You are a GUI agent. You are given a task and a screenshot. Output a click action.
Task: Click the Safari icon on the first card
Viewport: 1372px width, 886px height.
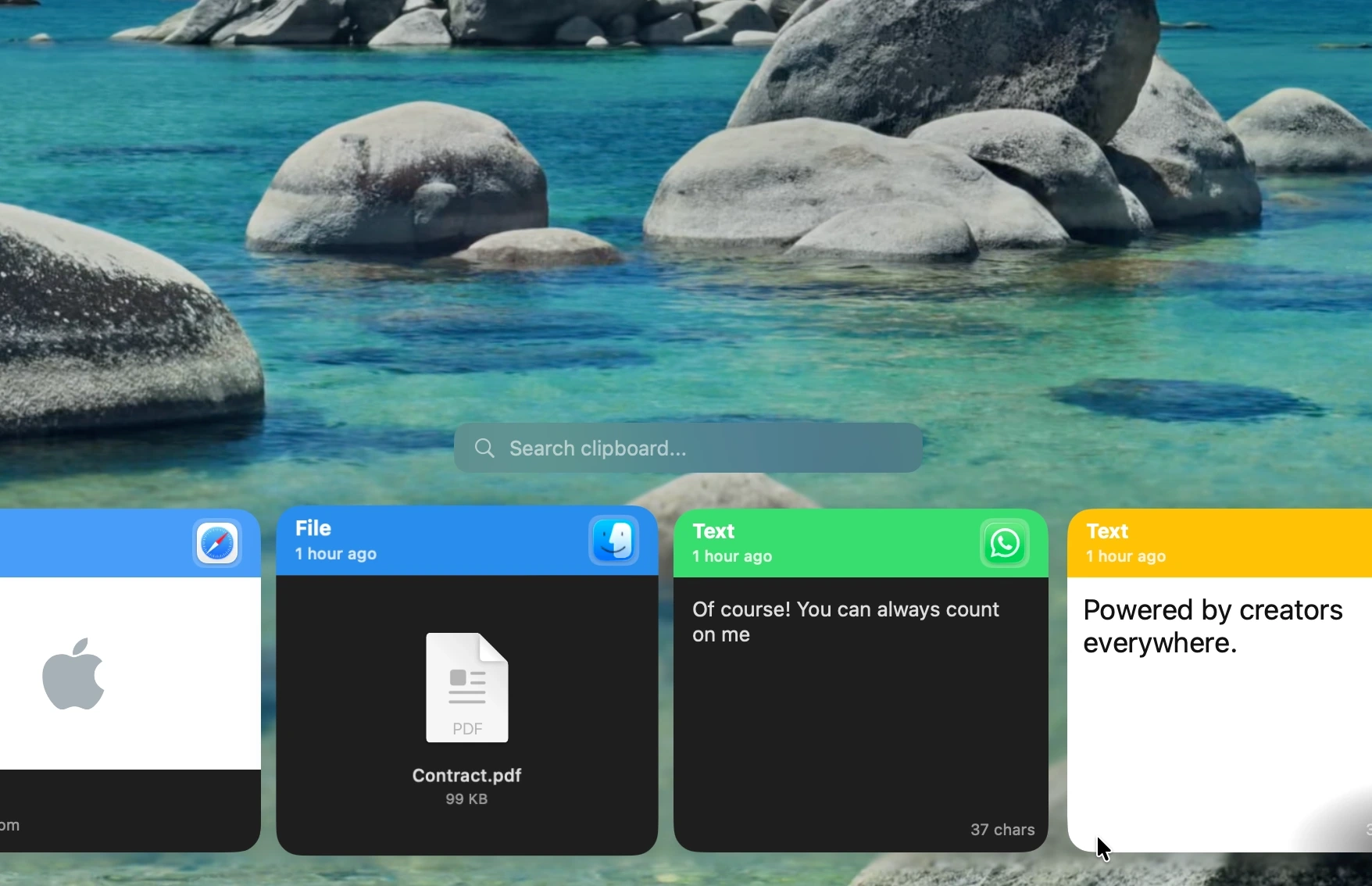point(217,543)
